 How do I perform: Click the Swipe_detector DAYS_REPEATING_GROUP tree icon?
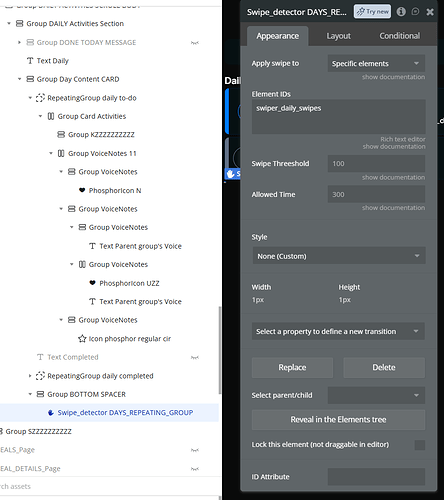(51, 413)
